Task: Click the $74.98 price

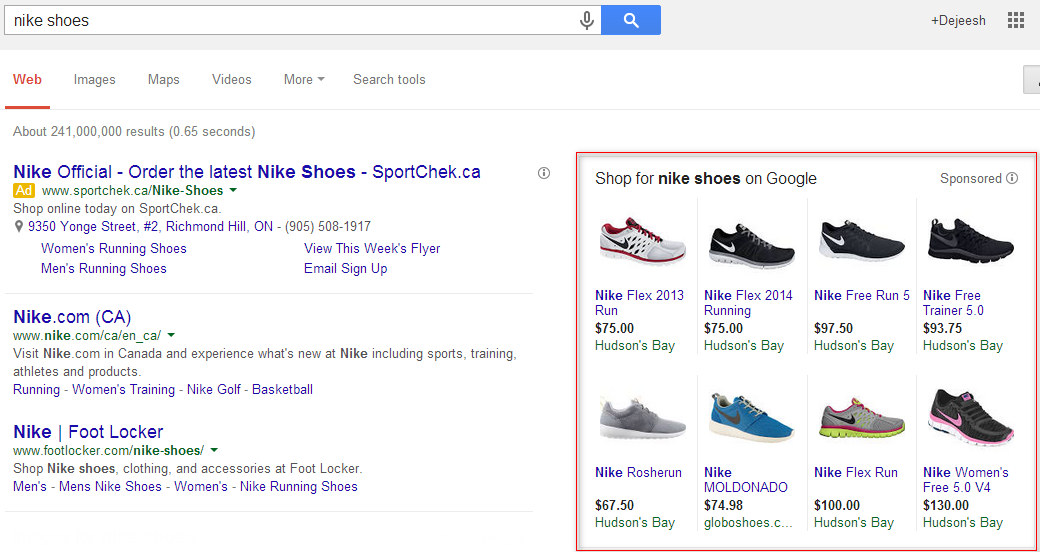Action: click(724, 506)
